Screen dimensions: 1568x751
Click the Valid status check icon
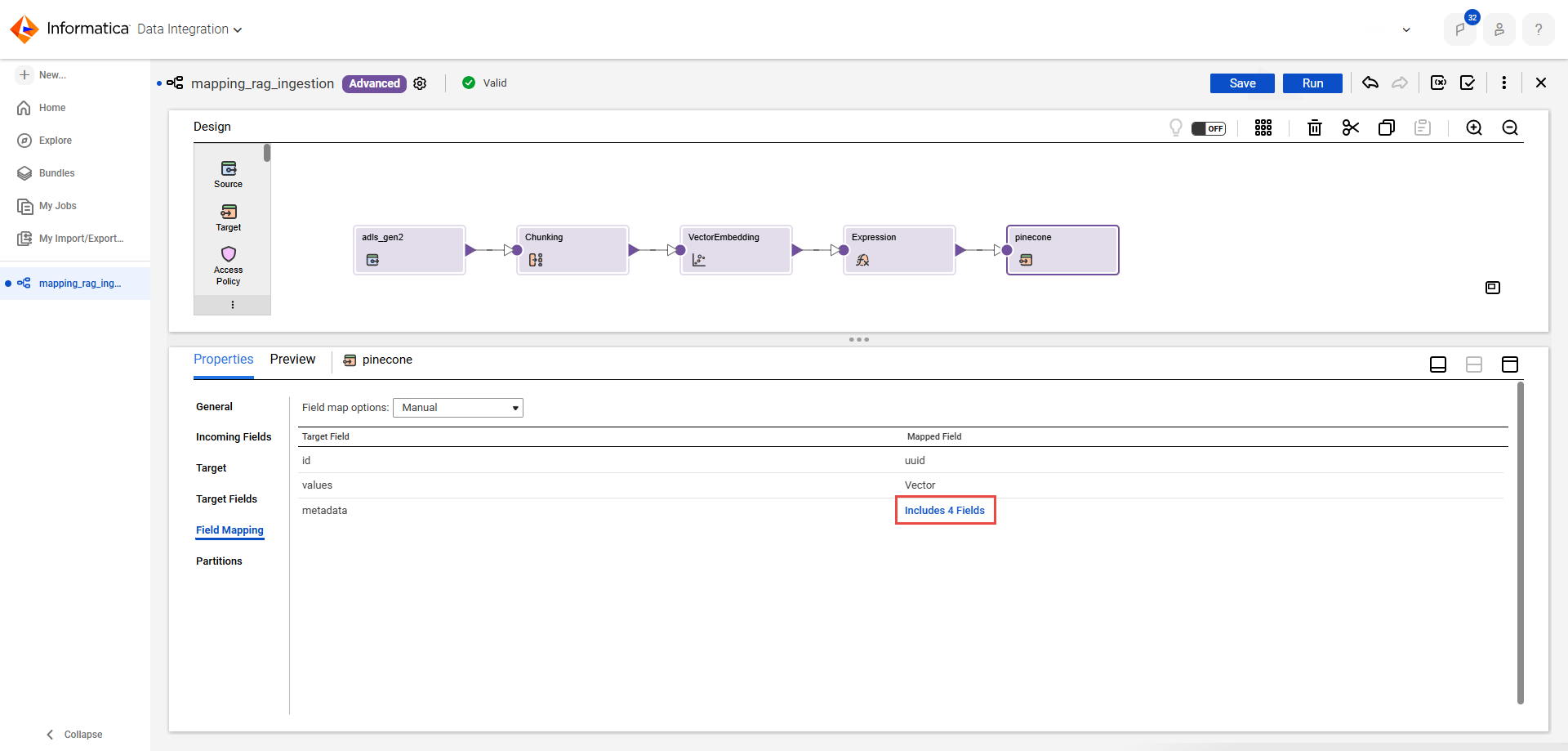pos(469,83)
